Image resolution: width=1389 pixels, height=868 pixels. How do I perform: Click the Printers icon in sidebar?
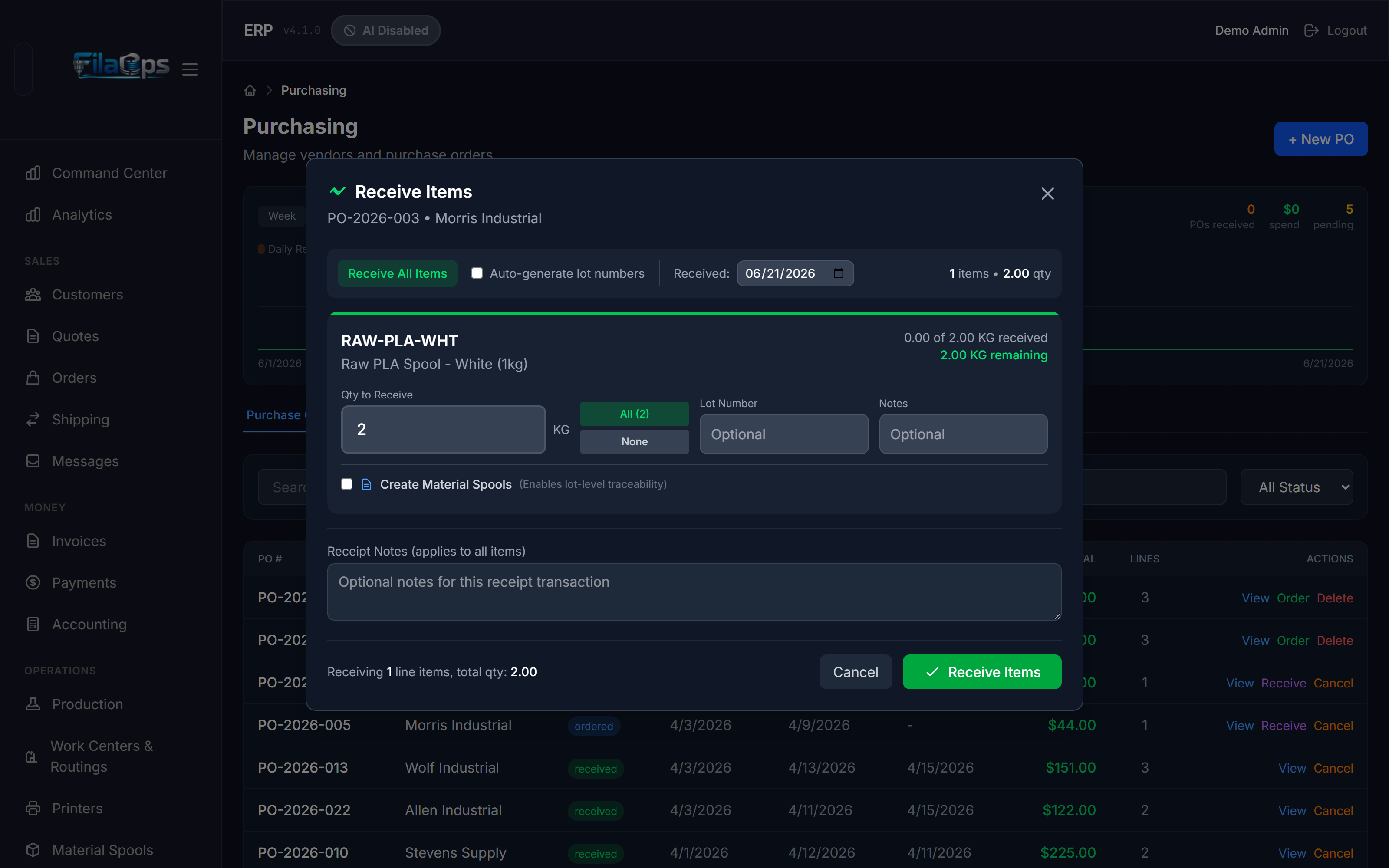[x=33, y=808]
